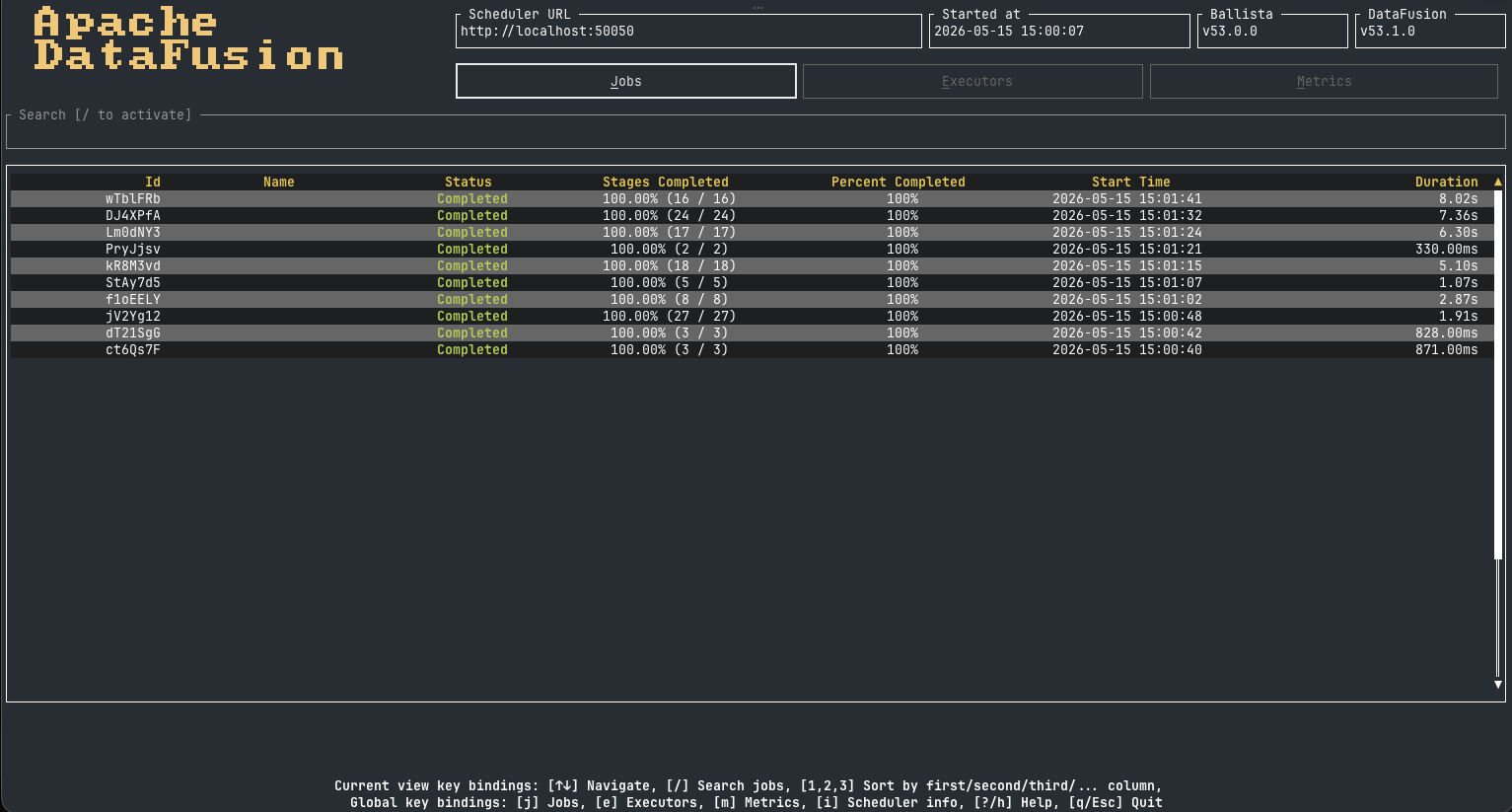Click Completed status of job f1oEELY
The width and height of the screenshot is (1512, 812).
472,299
